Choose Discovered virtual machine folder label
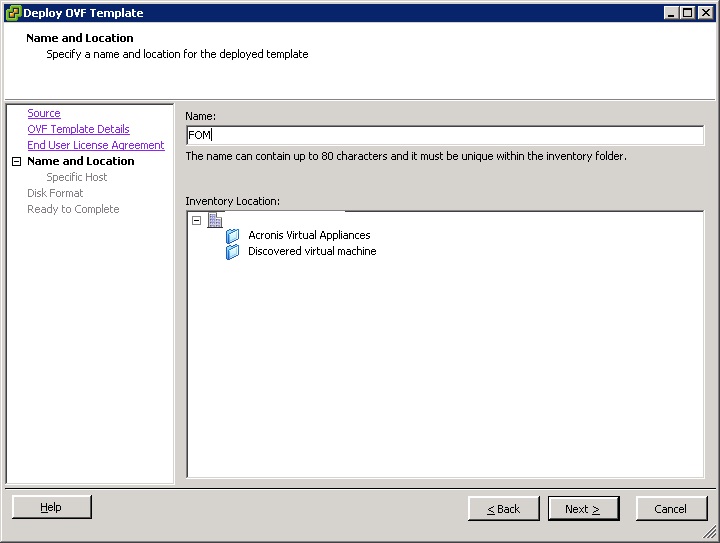 click(x=312, y=251)
